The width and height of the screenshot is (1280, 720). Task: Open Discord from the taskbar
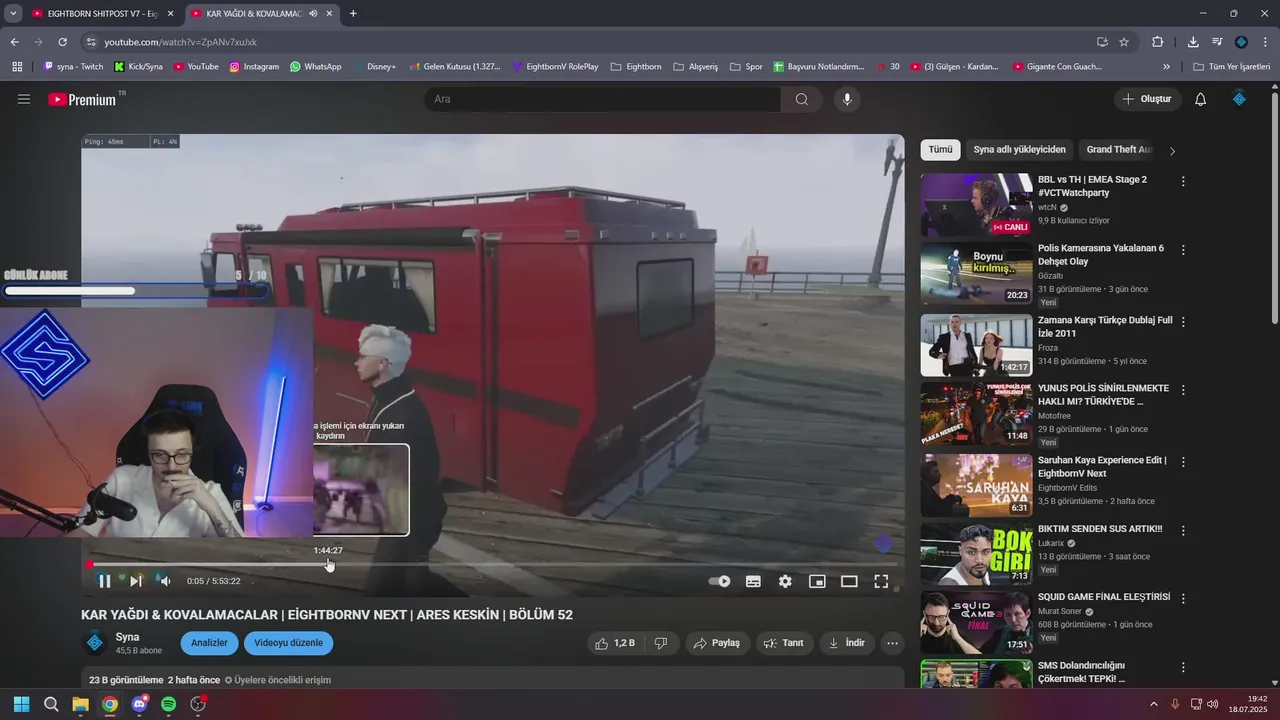tap(139, 705)
